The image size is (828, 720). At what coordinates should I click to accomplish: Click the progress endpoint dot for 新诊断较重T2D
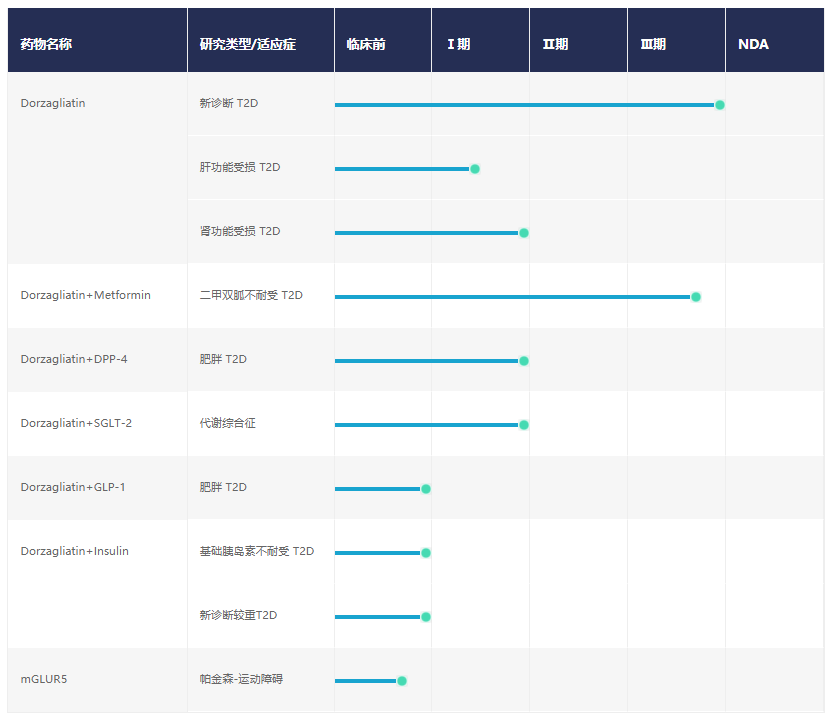(426, 617)
